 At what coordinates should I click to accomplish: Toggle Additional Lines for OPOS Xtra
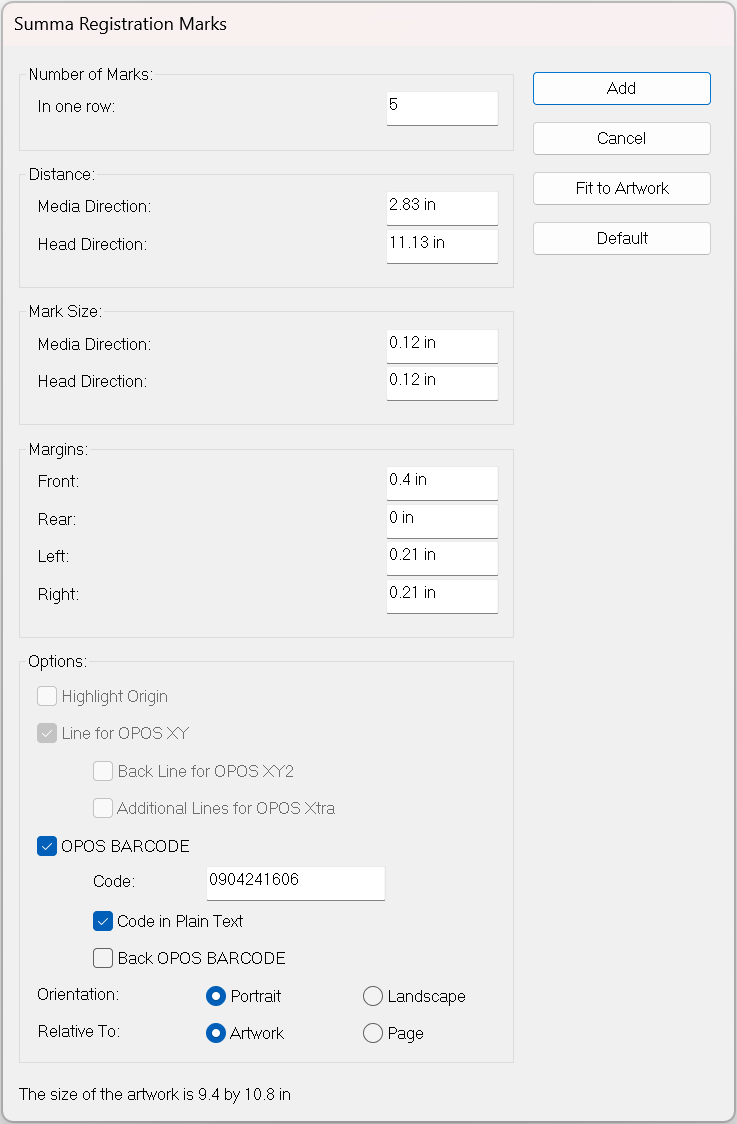coord(103,809)
